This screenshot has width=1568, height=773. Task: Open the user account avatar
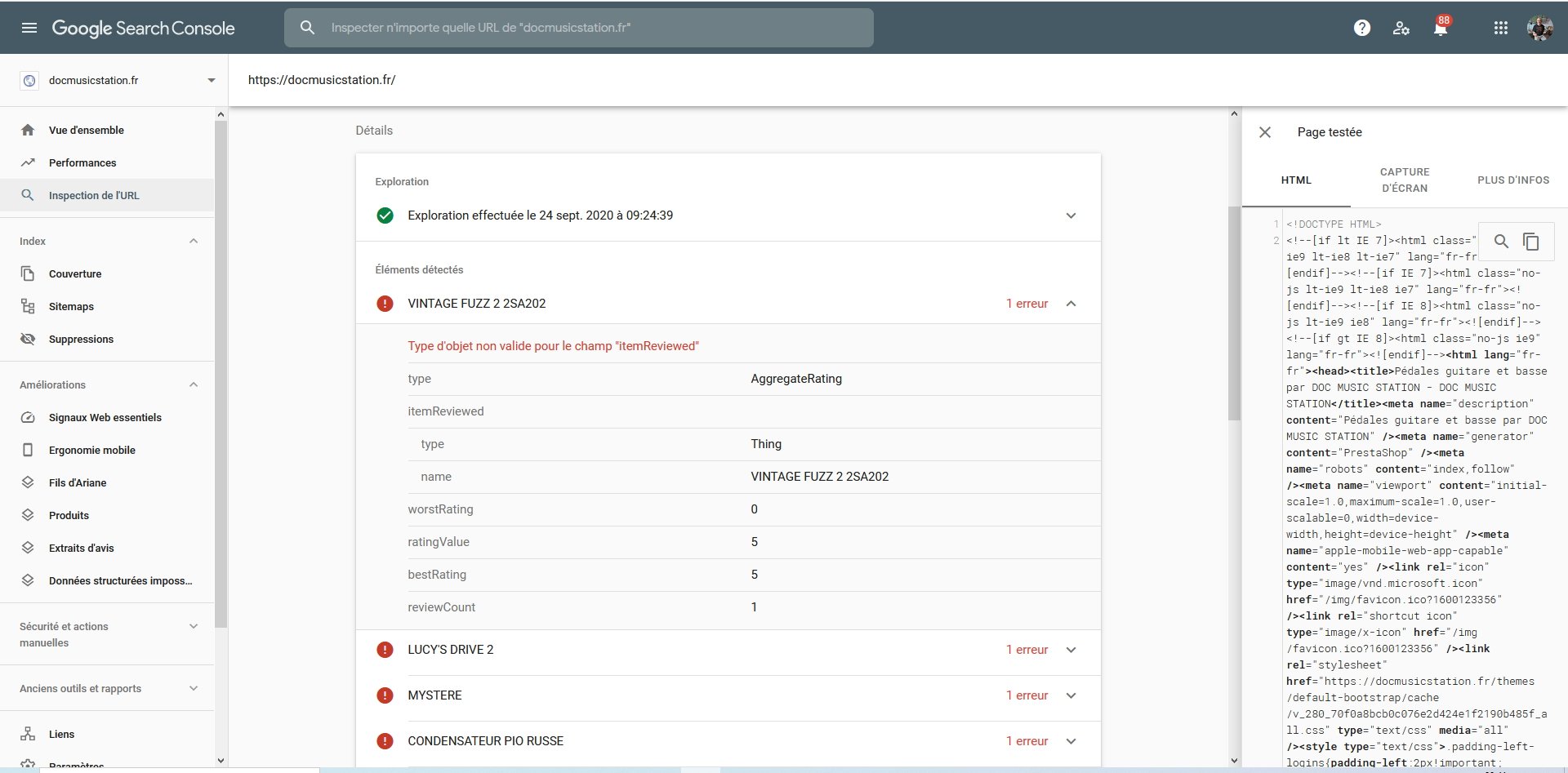click(x=1540, y=28)
